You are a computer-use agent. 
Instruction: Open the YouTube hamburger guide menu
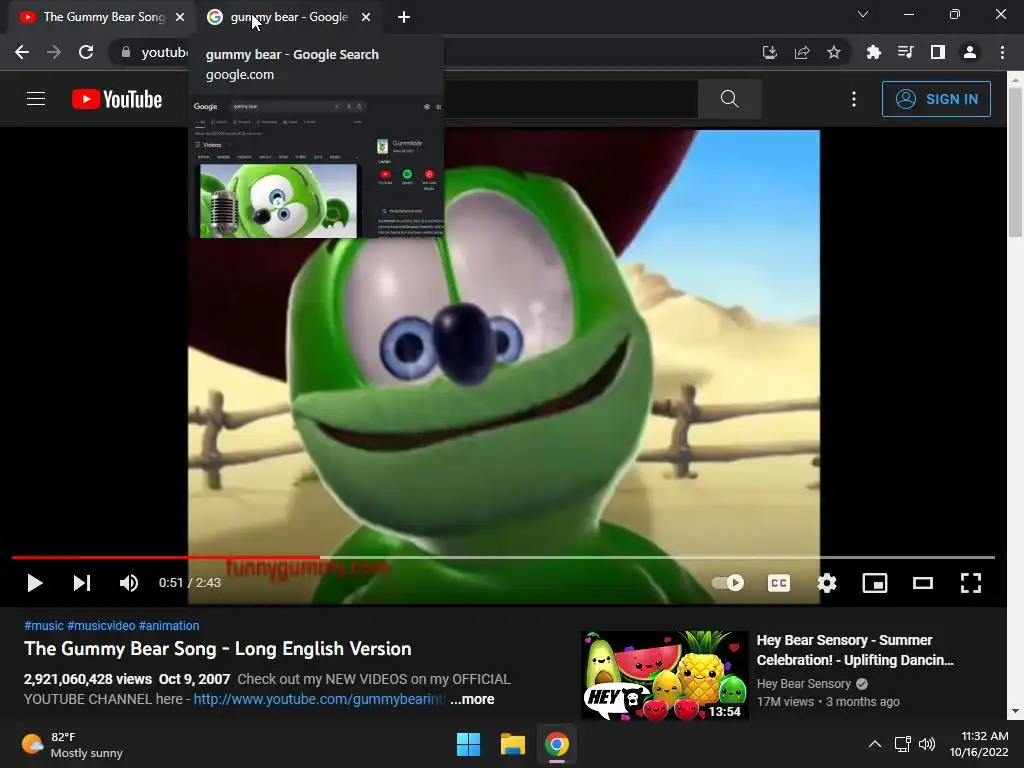36,99
